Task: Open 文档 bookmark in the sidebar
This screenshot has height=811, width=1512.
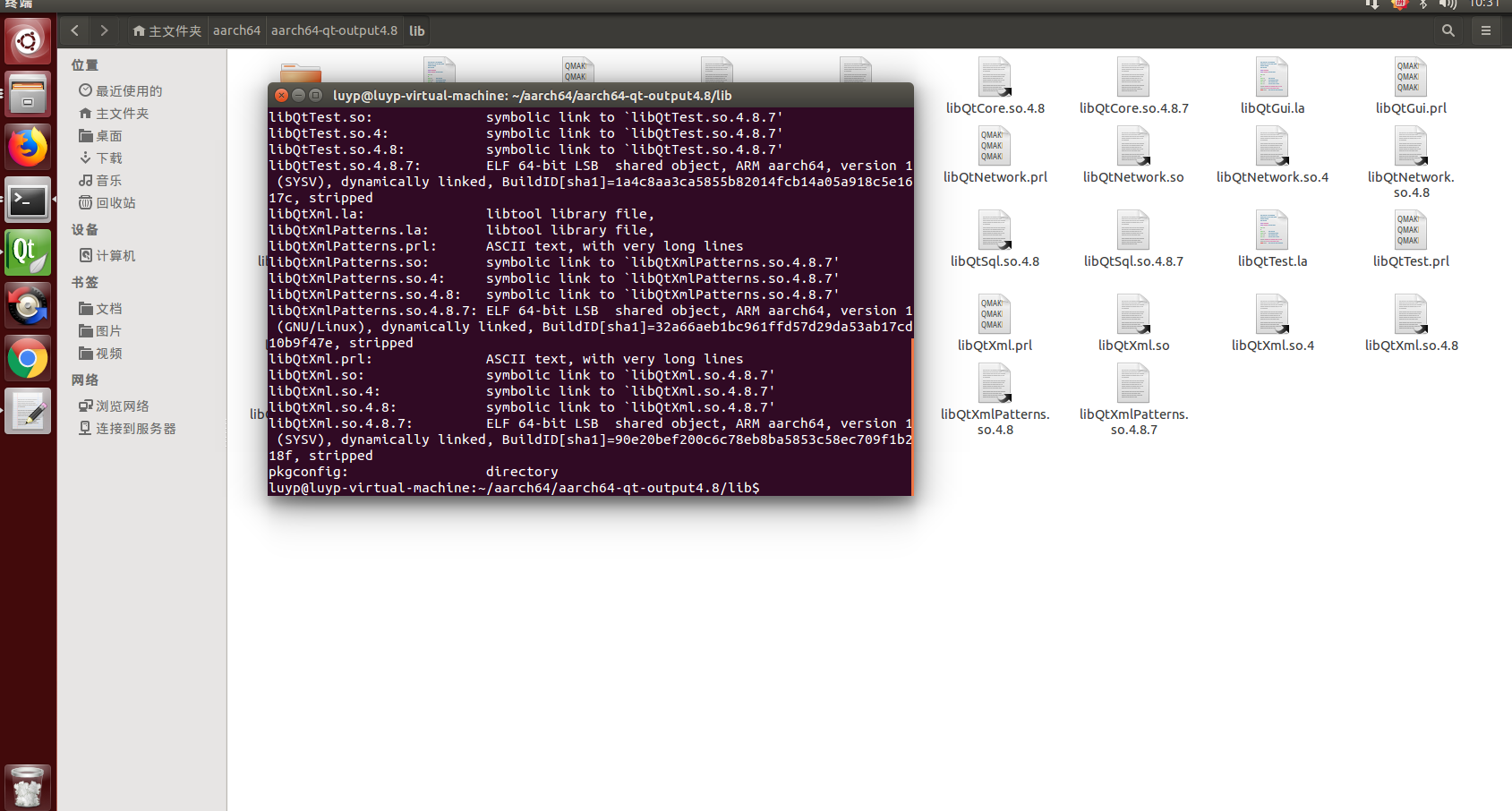Action: (x=101, y=308)
